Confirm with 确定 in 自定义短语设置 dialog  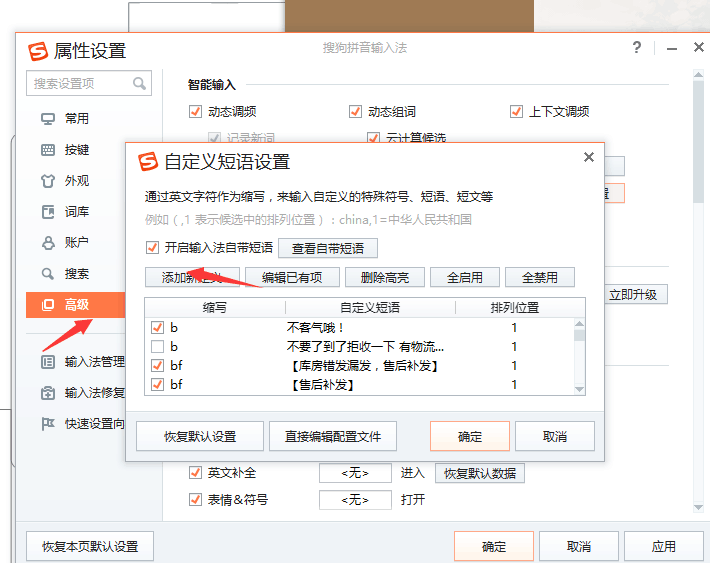pyautogui.click(x=470, y=436)
